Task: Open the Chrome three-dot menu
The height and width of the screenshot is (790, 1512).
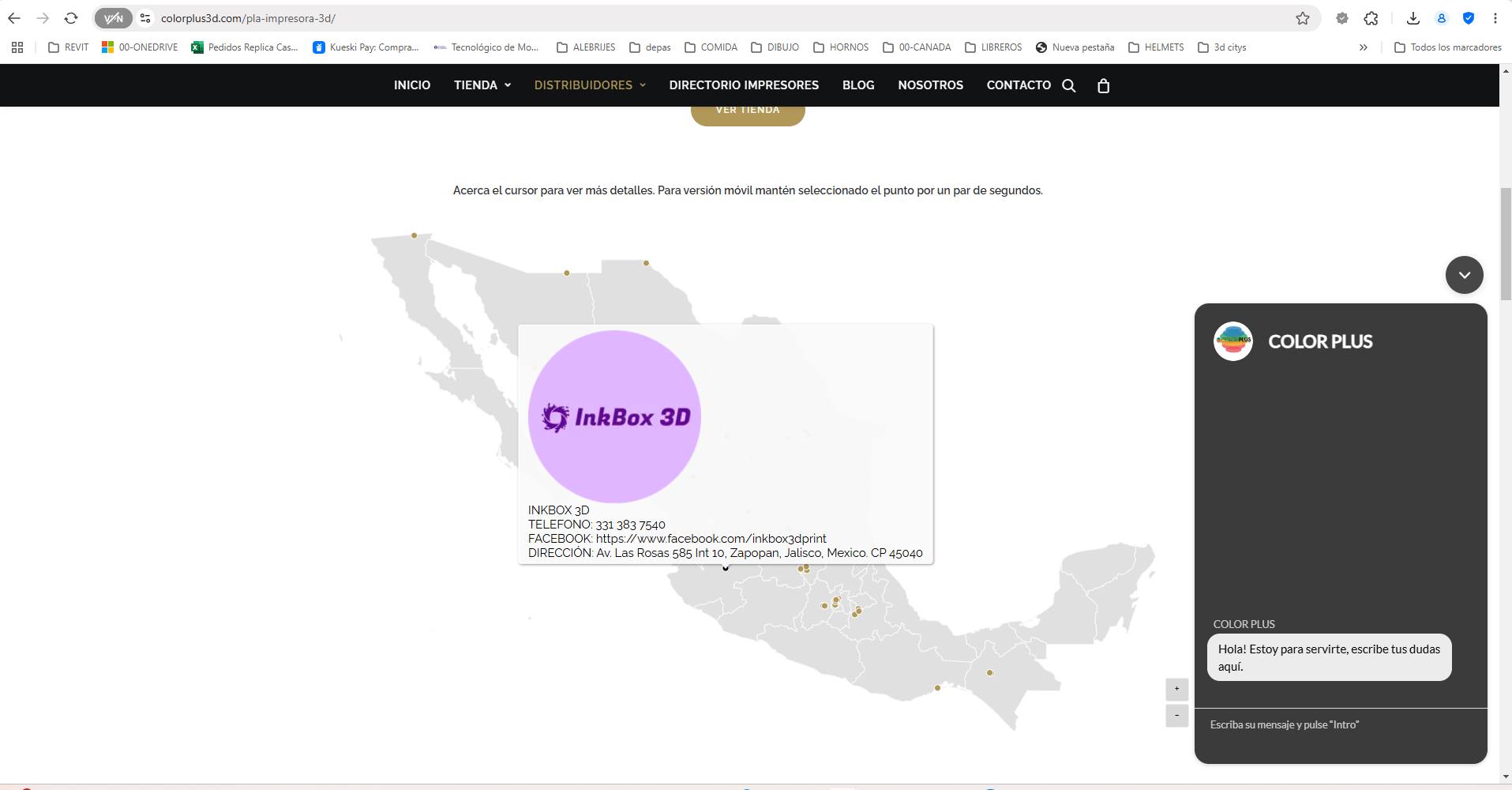Action: coord(1495,18)
